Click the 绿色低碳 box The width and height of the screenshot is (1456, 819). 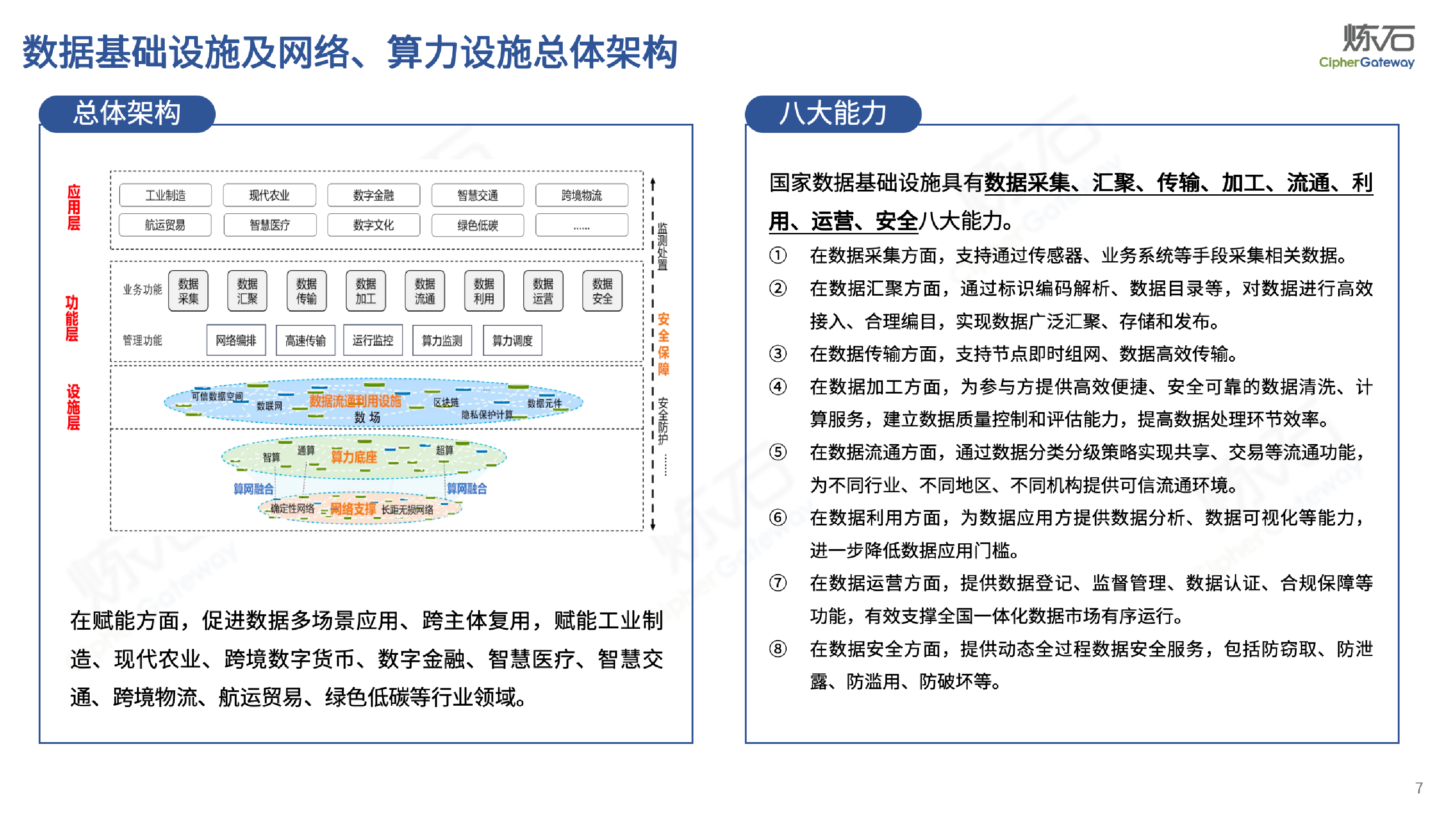[477, 225]
